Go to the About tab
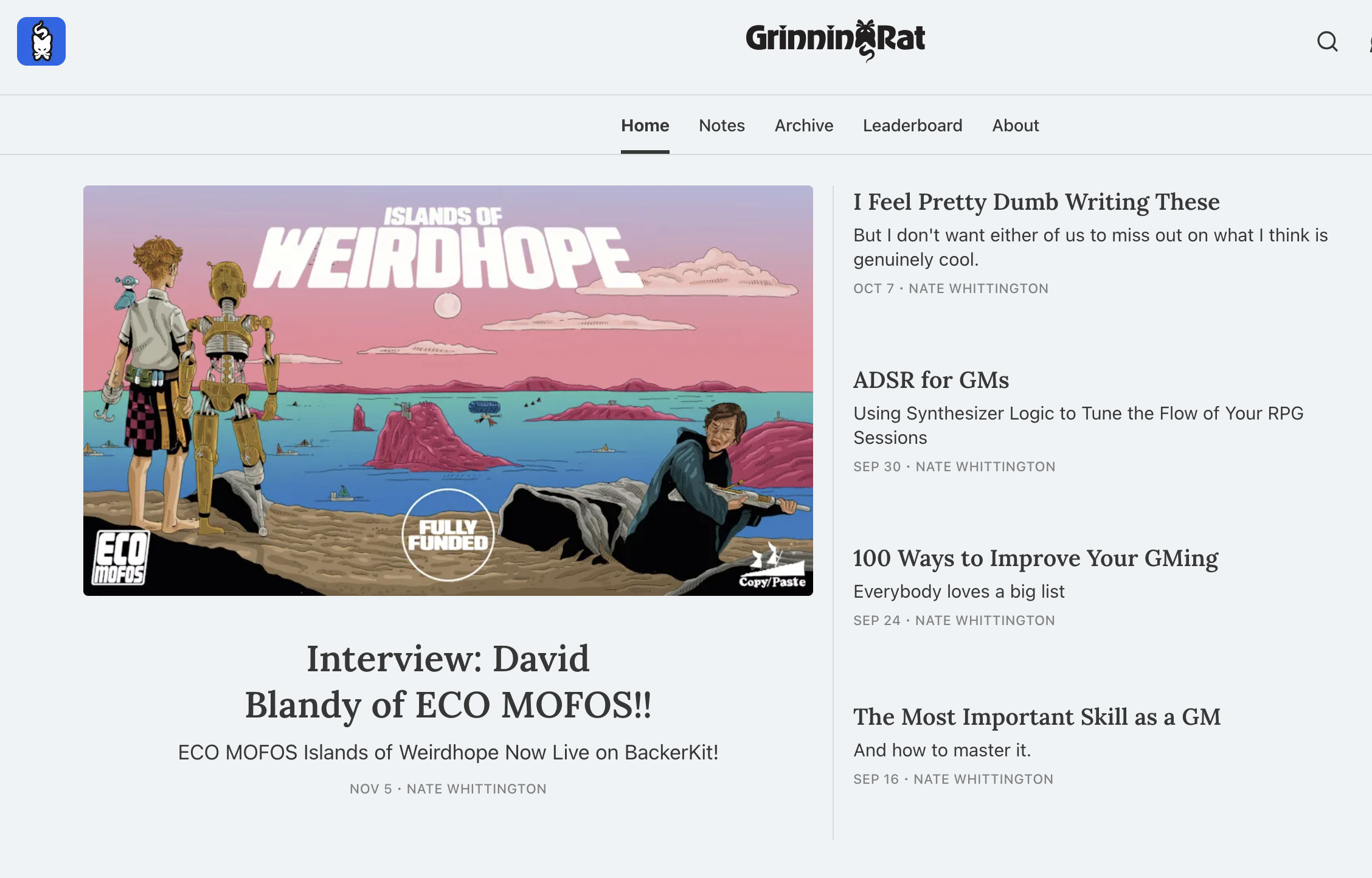 [x=1016, y=125]
